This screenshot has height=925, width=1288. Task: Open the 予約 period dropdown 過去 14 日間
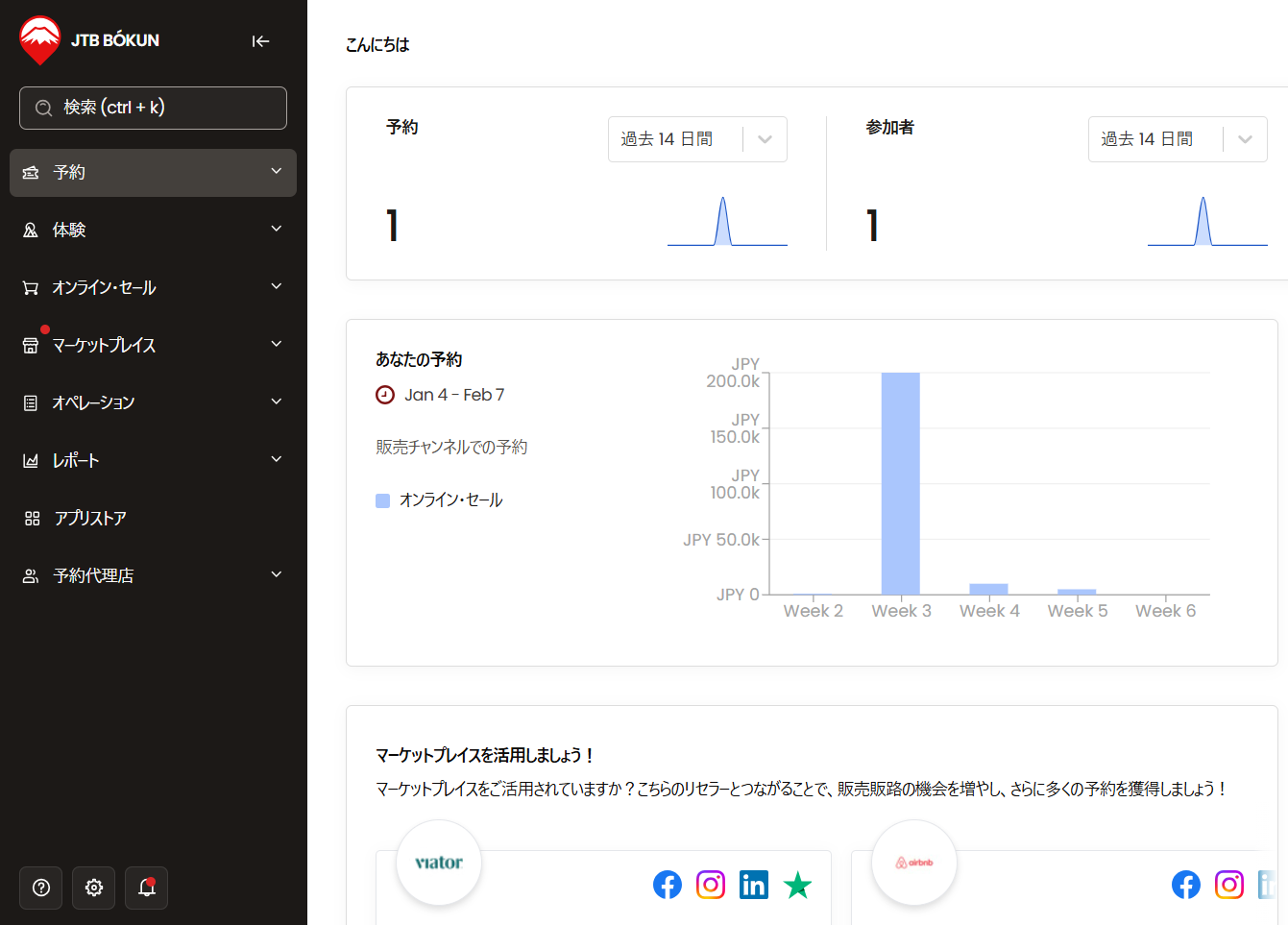tap(697, 139)
